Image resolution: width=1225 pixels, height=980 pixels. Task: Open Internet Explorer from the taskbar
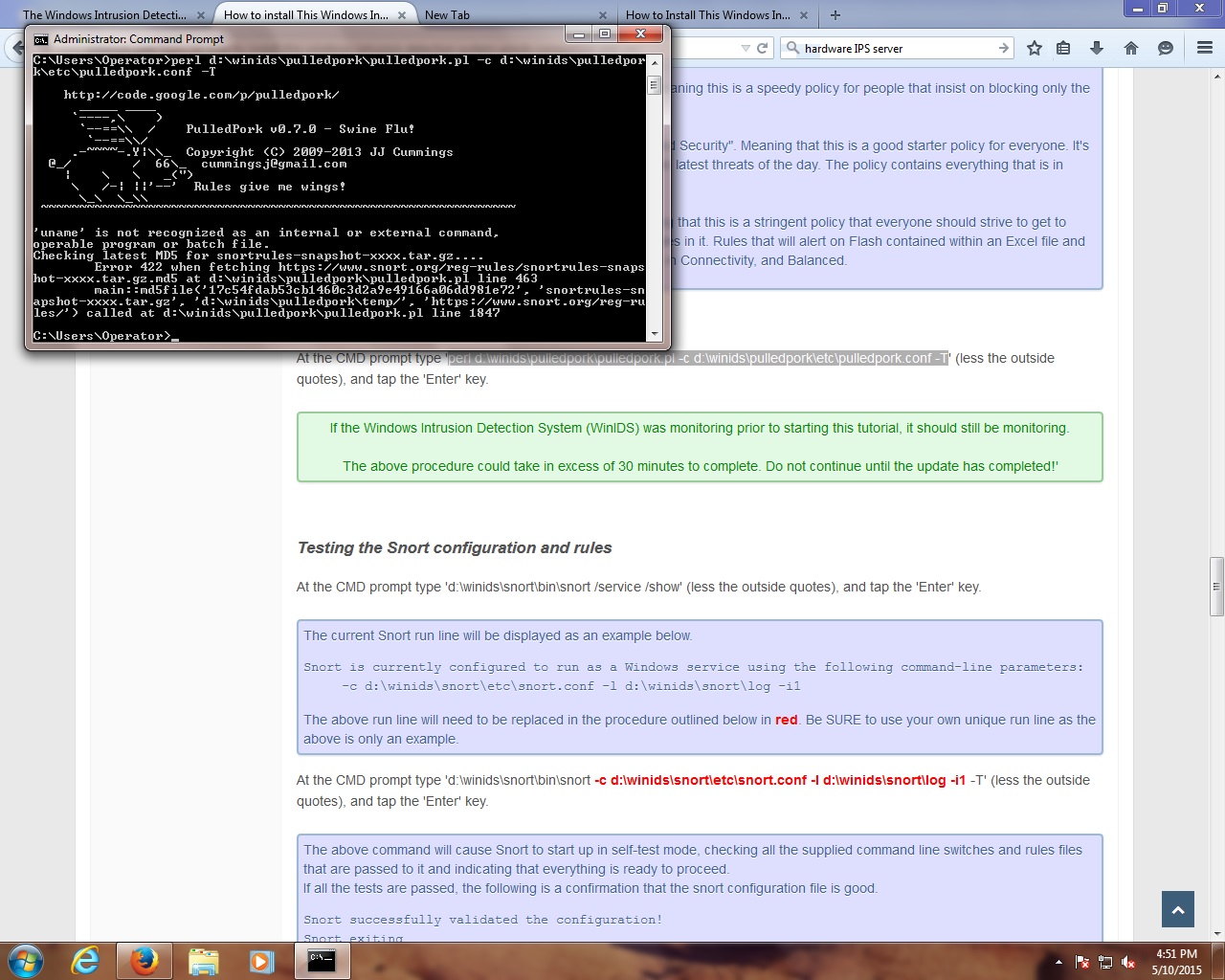tap(85, 960)
